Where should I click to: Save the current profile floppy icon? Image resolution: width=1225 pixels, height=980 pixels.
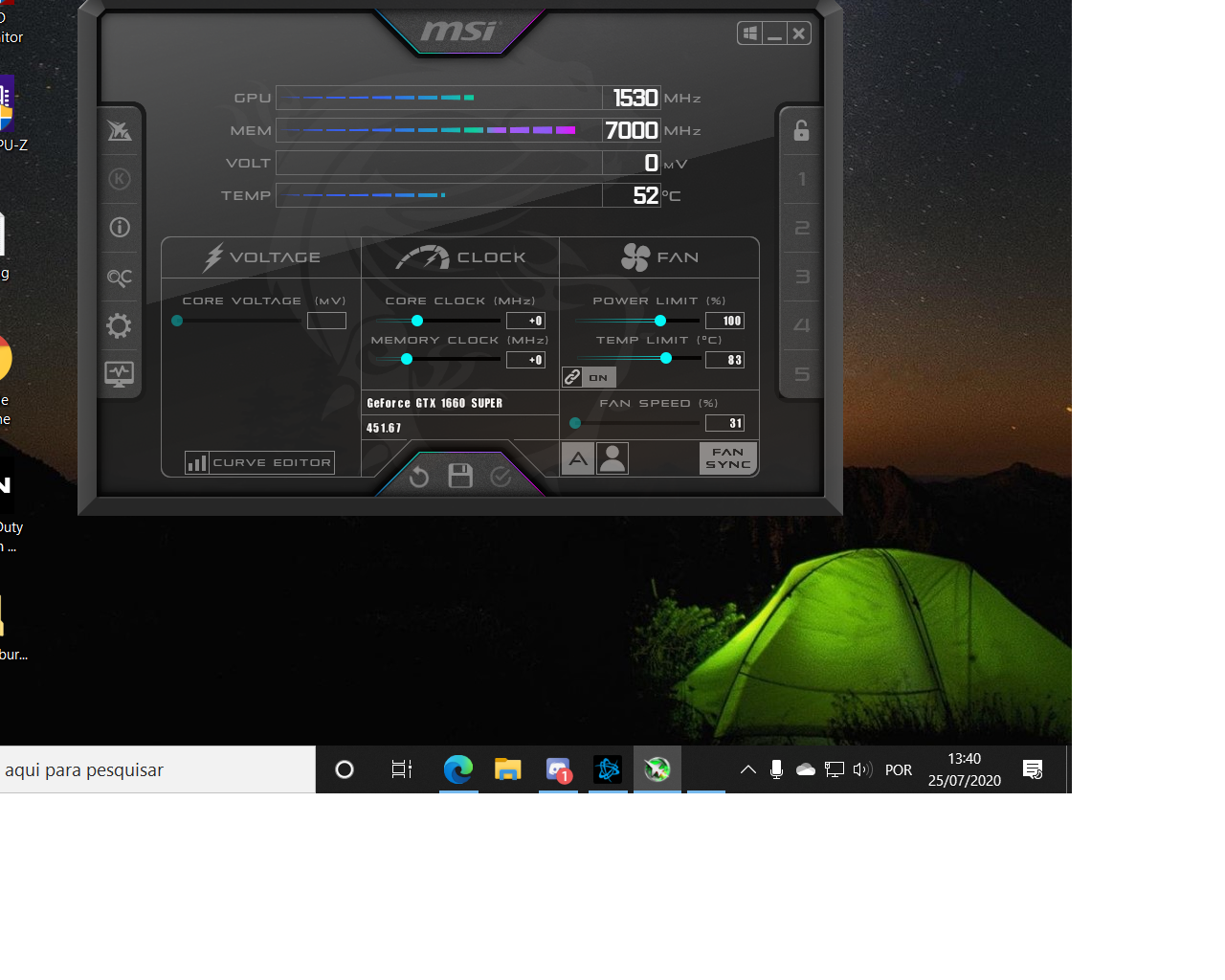[x=460, y=476]
